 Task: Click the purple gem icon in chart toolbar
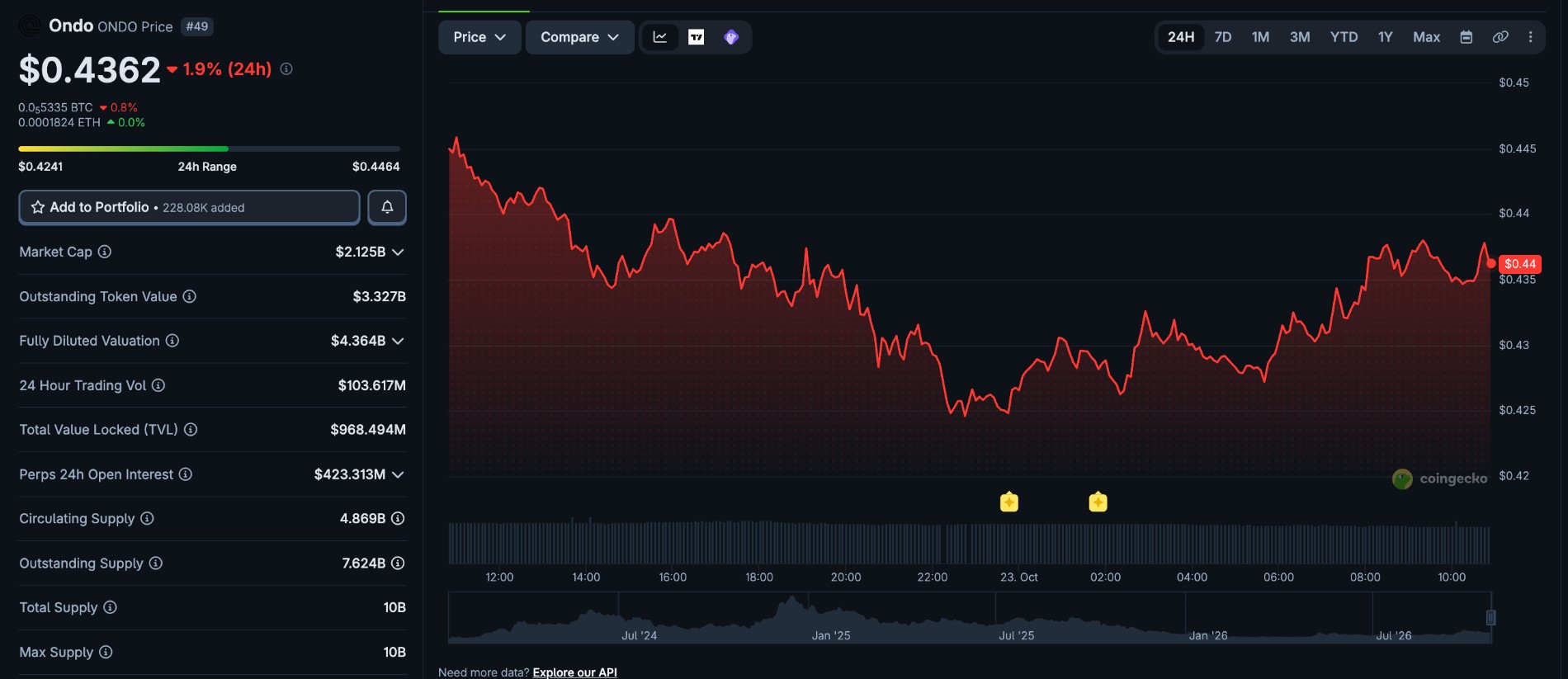(x=731, y=37)
